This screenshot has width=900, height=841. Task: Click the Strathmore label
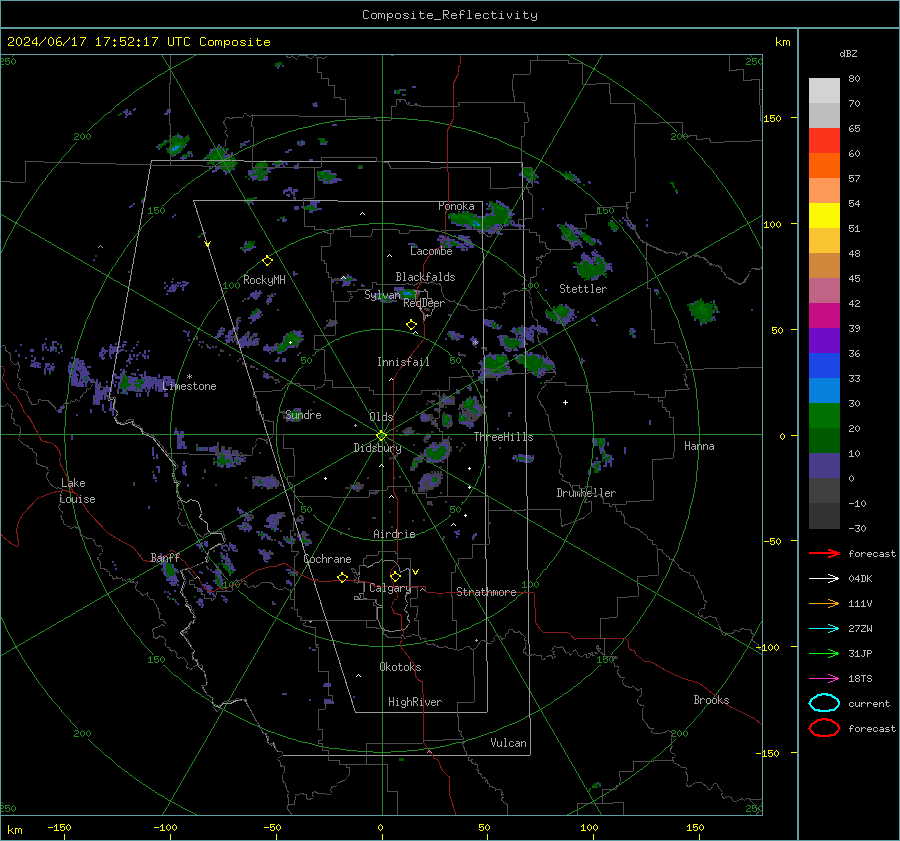(486, 592)
